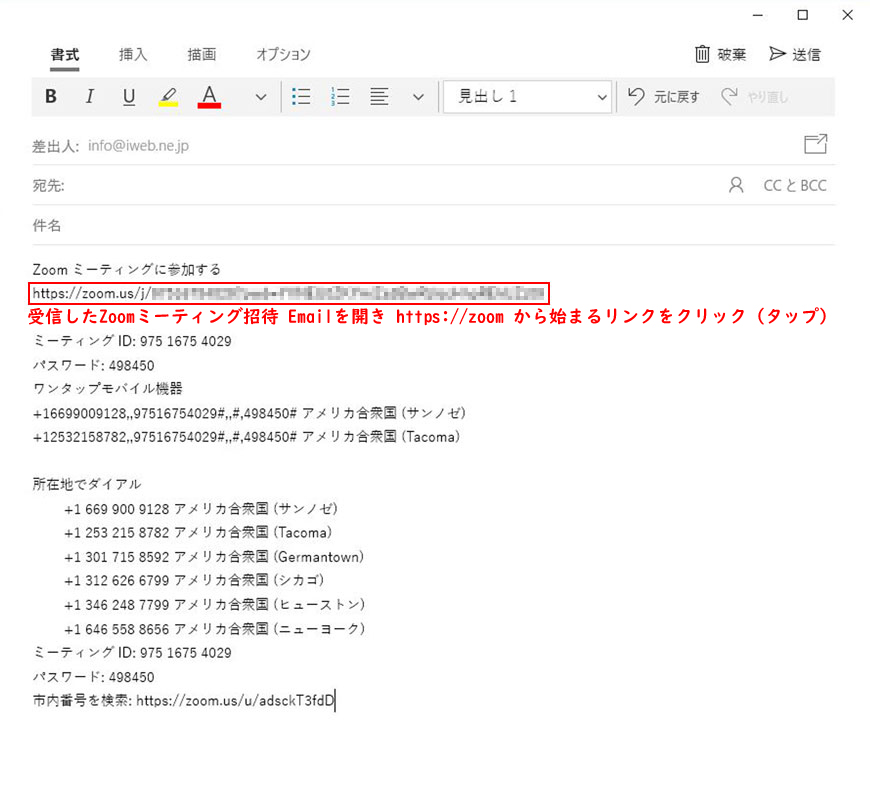Screen dimensions: 870x800
Task: Toggle bold formatting
Action: tap(50, 97)
